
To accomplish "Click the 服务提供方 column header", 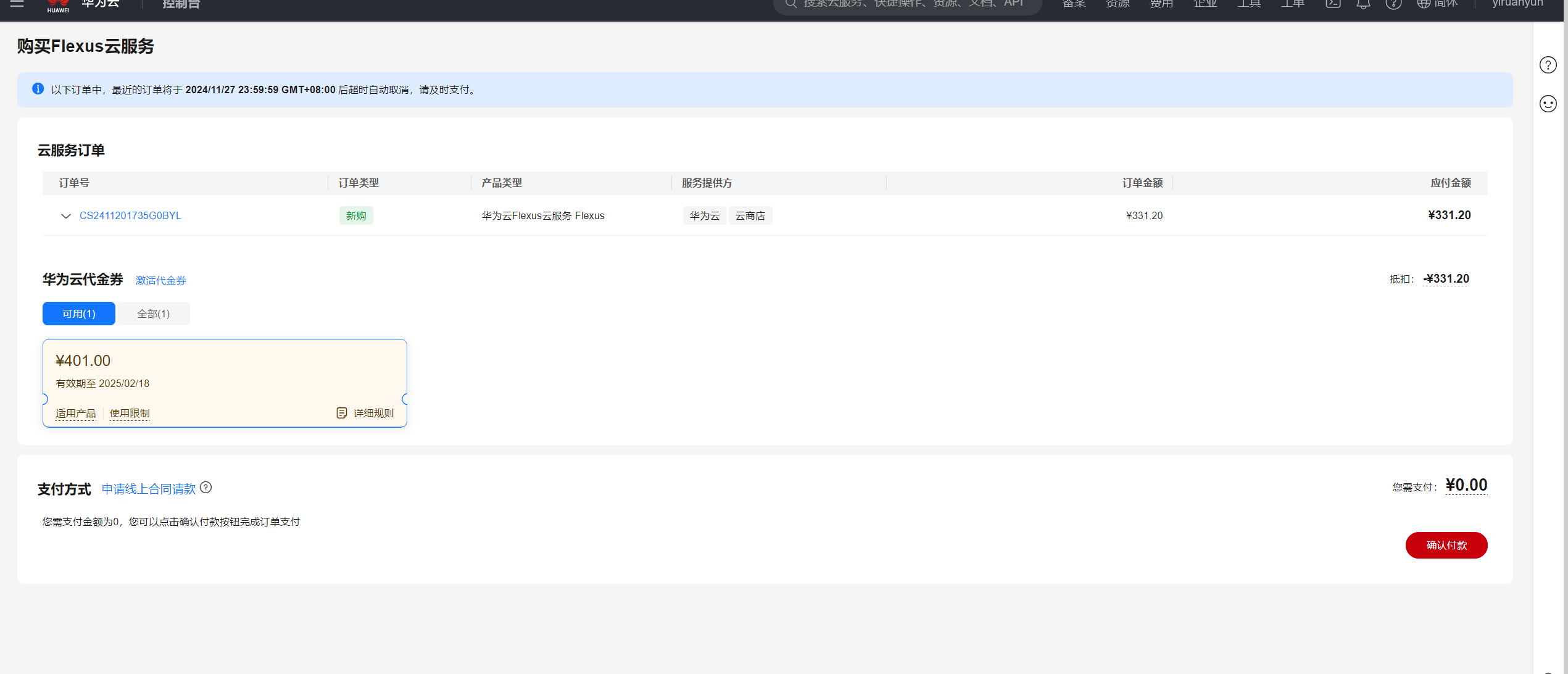I will pos(707,183).
